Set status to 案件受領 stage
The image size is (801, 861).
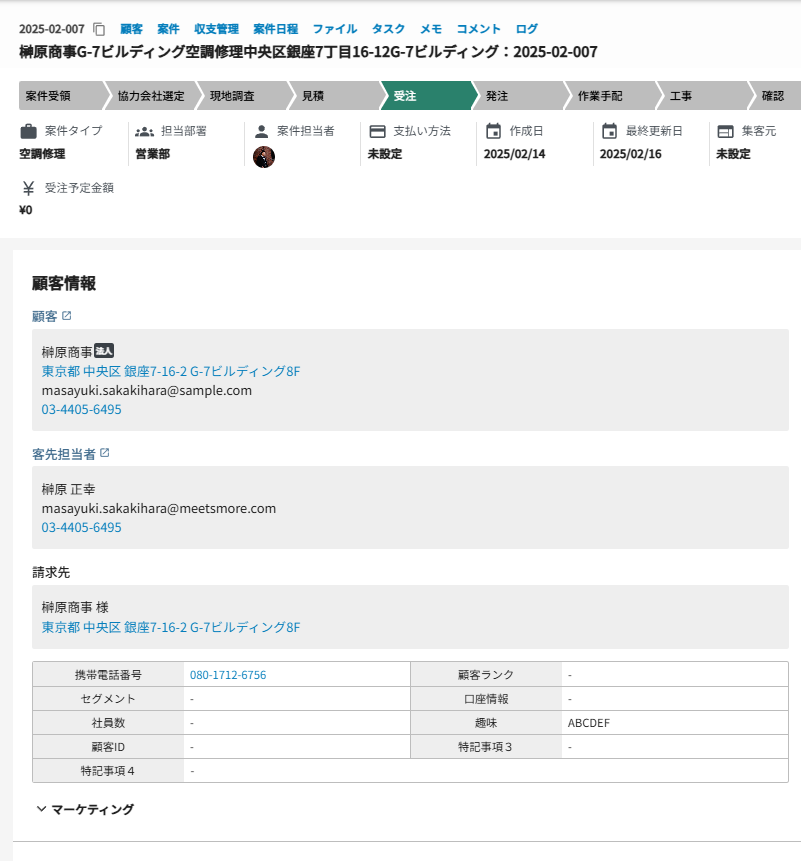point(61,96)
